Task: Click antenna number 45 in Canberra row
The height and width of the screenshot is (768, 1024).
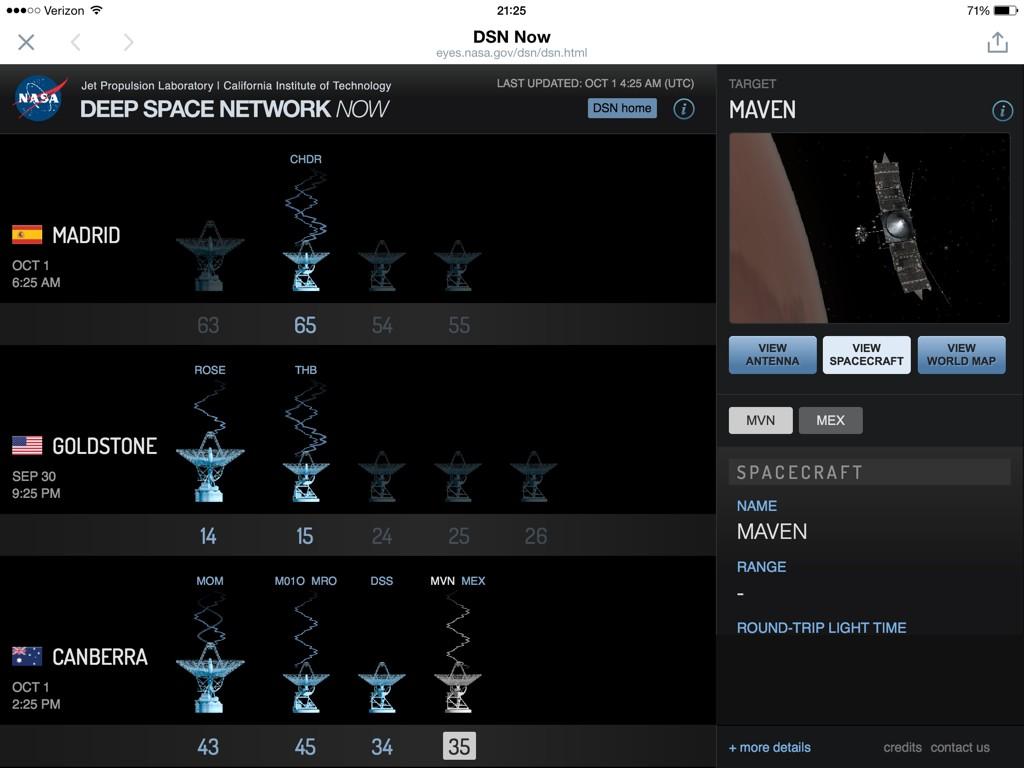Action: click(305, 747)
